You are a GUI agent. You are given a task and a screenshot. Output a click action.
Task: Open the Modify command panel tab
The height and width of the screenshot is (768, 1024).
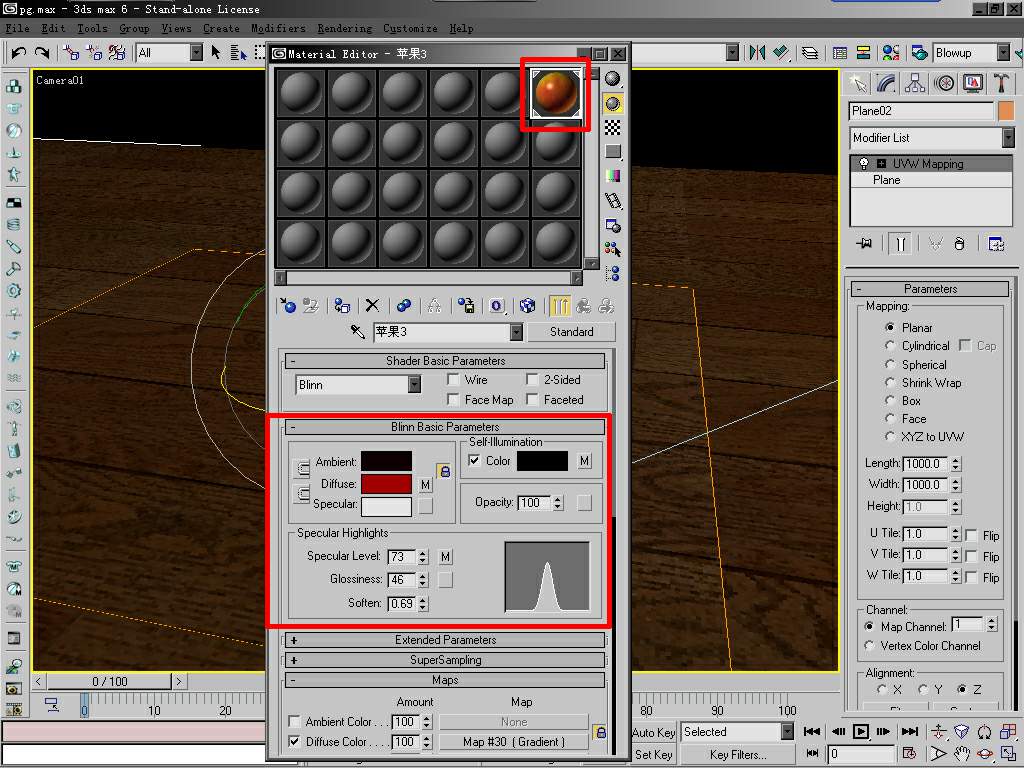point(887,83)
